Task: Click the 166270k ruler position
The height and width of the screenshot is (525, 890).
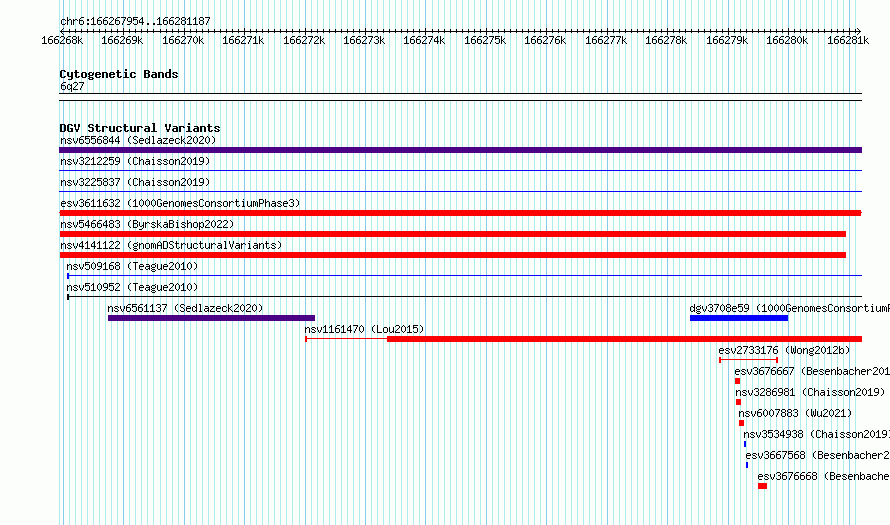Action: click(x=183, y=40)
